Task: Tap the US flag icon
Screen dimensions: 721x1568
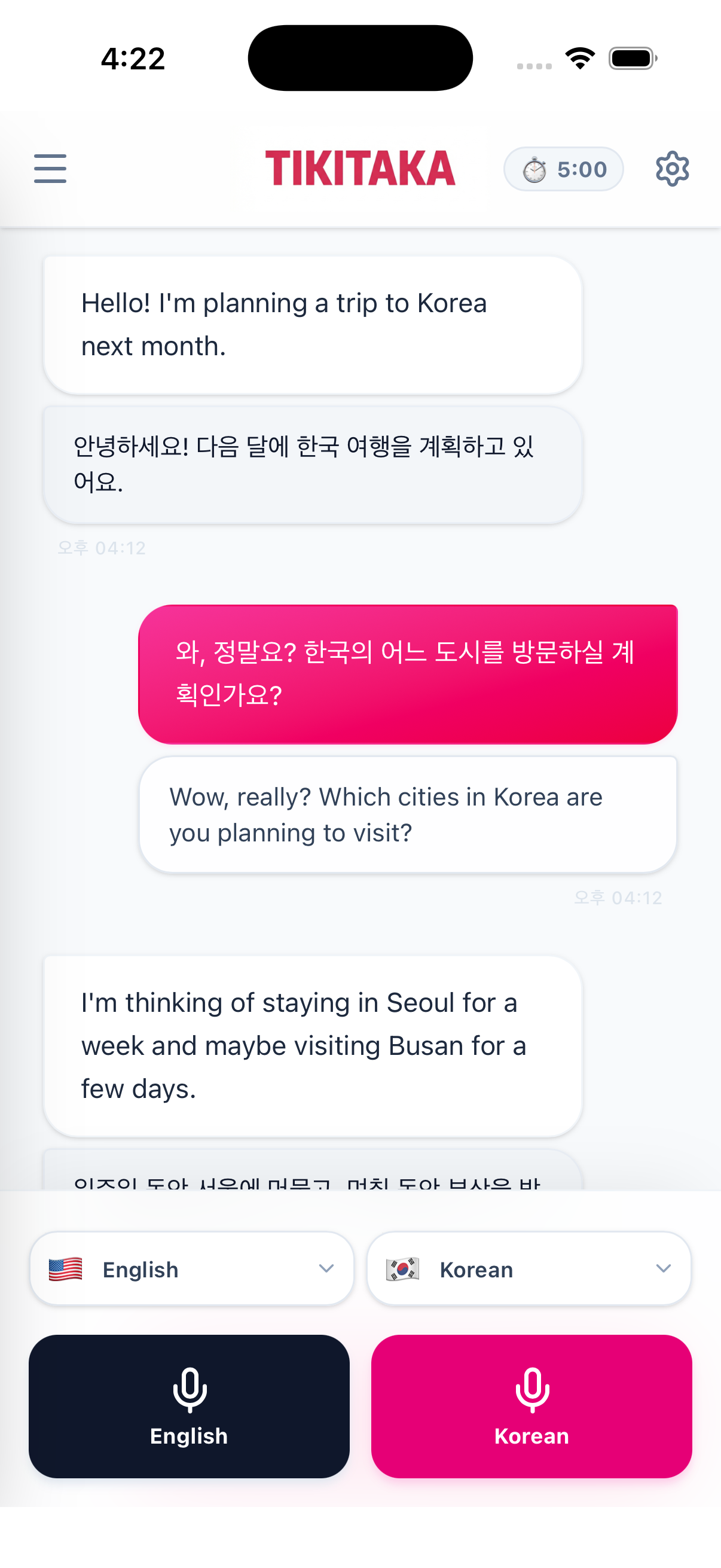Action: (66, 1269)
